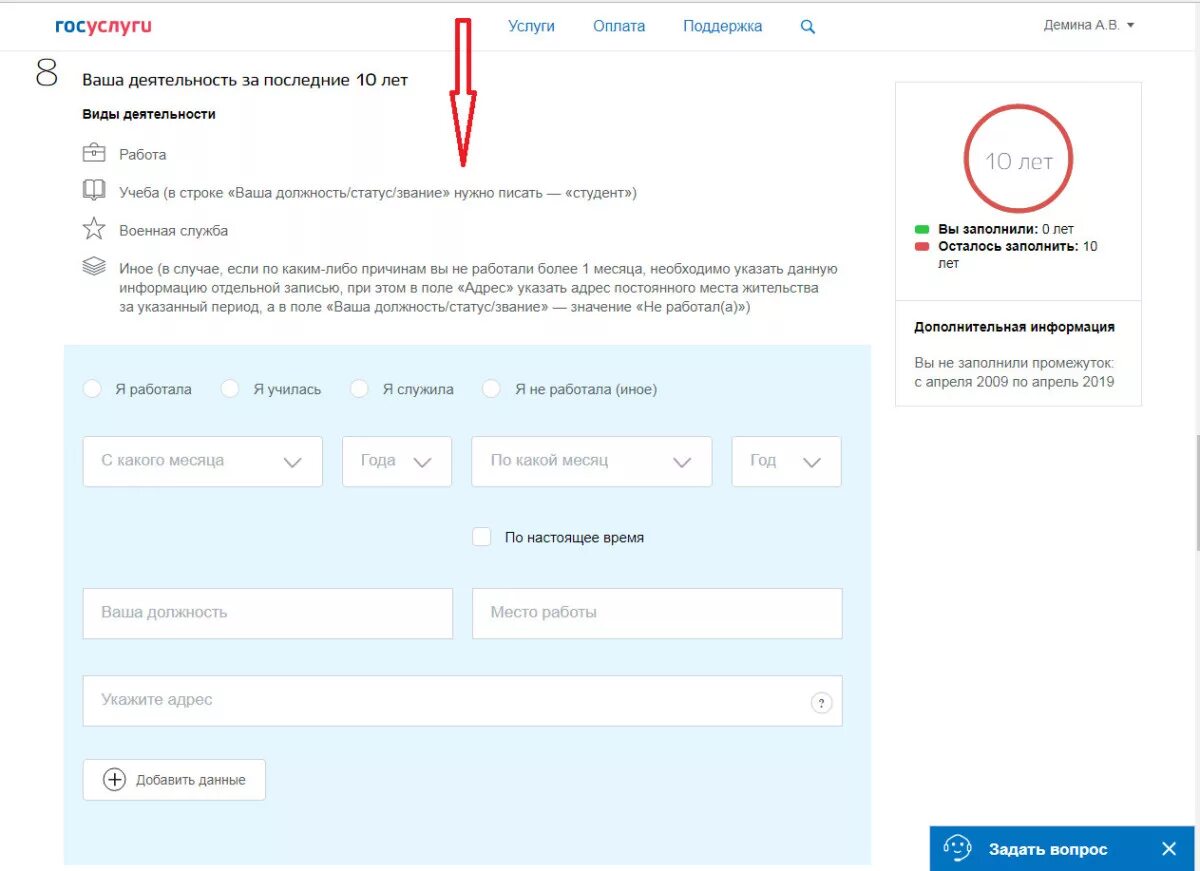The width and height of the screenshot is (1200, 871).
Task: Click the briefcase icon next to Работа
Action: (93, 153)
